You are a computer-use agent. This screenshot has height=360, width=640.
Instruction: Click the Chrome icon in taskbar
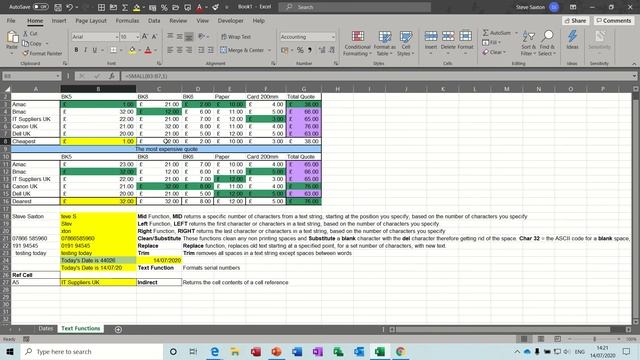point(400,351)
